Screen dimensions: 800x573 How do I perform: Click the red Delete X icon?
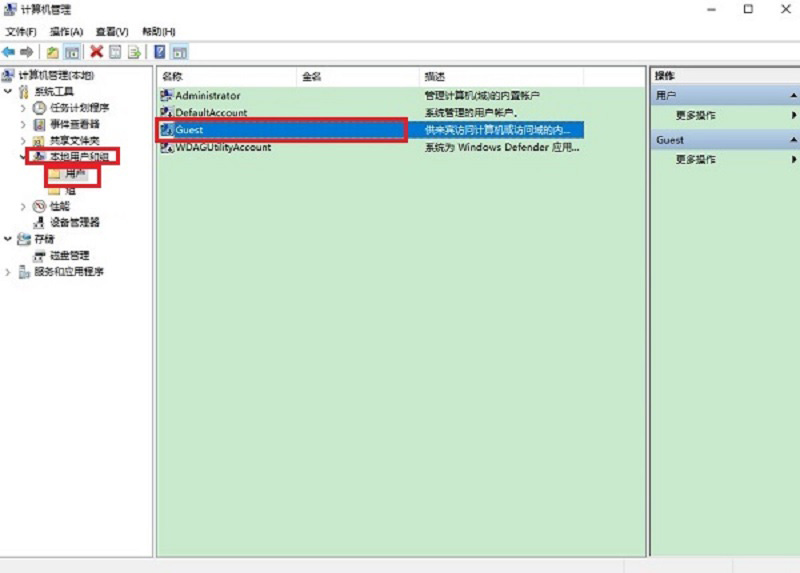pos(96,52)
